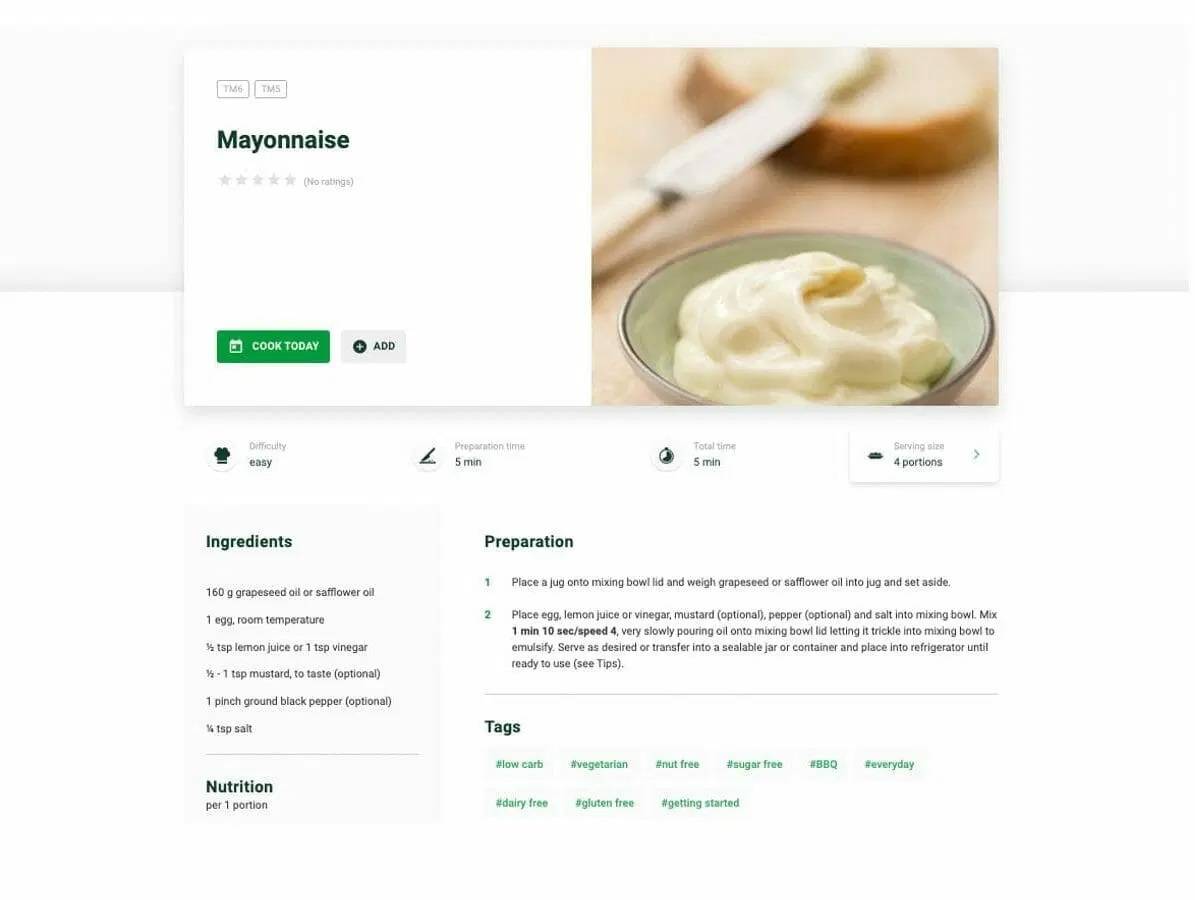Click the calendar icon in Cook Today
This screenshot has width=1195, height=900.
pos(236,346)
